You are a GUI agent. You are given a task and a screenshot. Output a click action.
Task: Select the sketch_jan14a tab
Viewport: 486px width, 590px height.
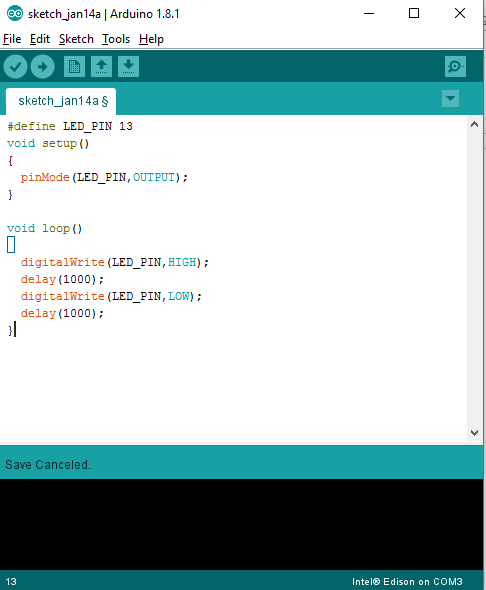click(x=61, y=101)
